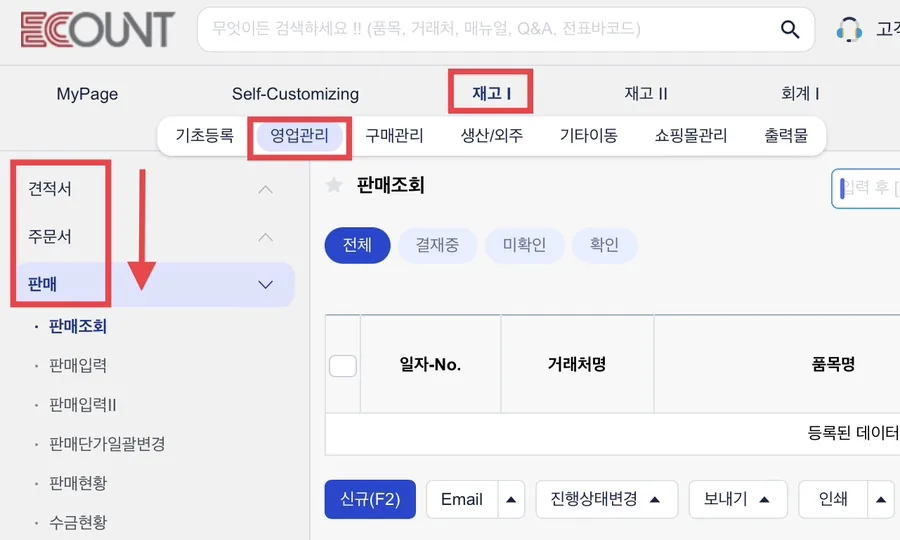This screenshot has height=540, width=900.
Task: Click the ECOUNT logo
Action: tap(98, 29)
